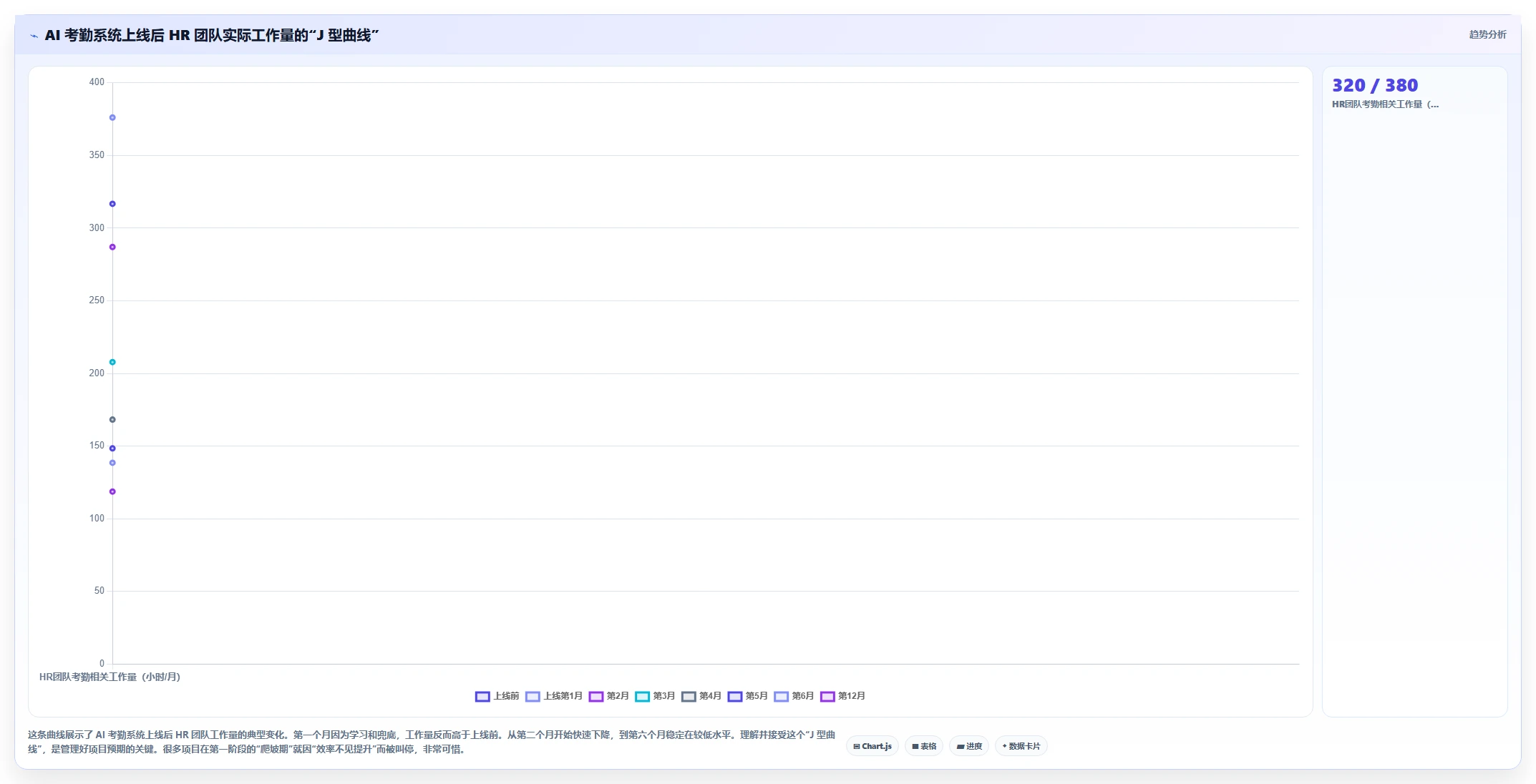
Task: Click the 350 y-axis tick label
Action: click(97, 155)
